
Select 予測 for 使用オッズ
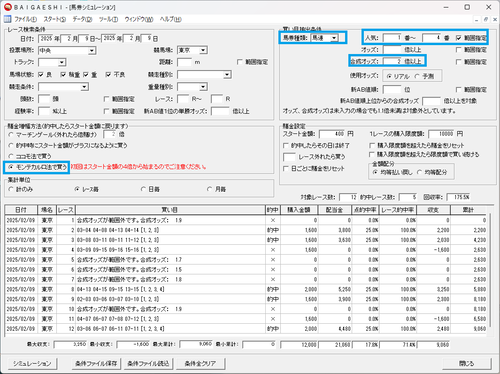click(x=417, y=76)
